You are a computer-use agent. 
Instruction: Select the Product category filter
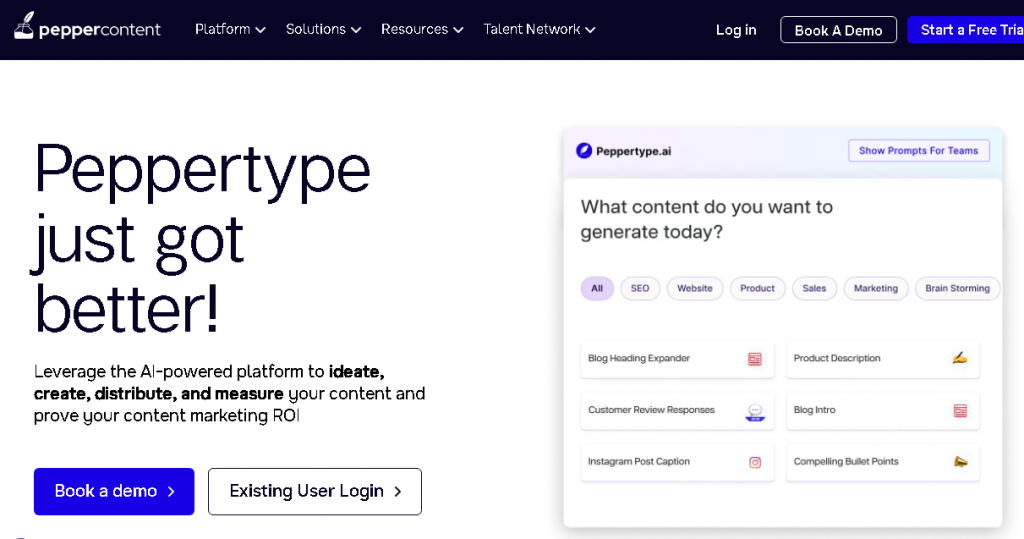pos(758,288)
